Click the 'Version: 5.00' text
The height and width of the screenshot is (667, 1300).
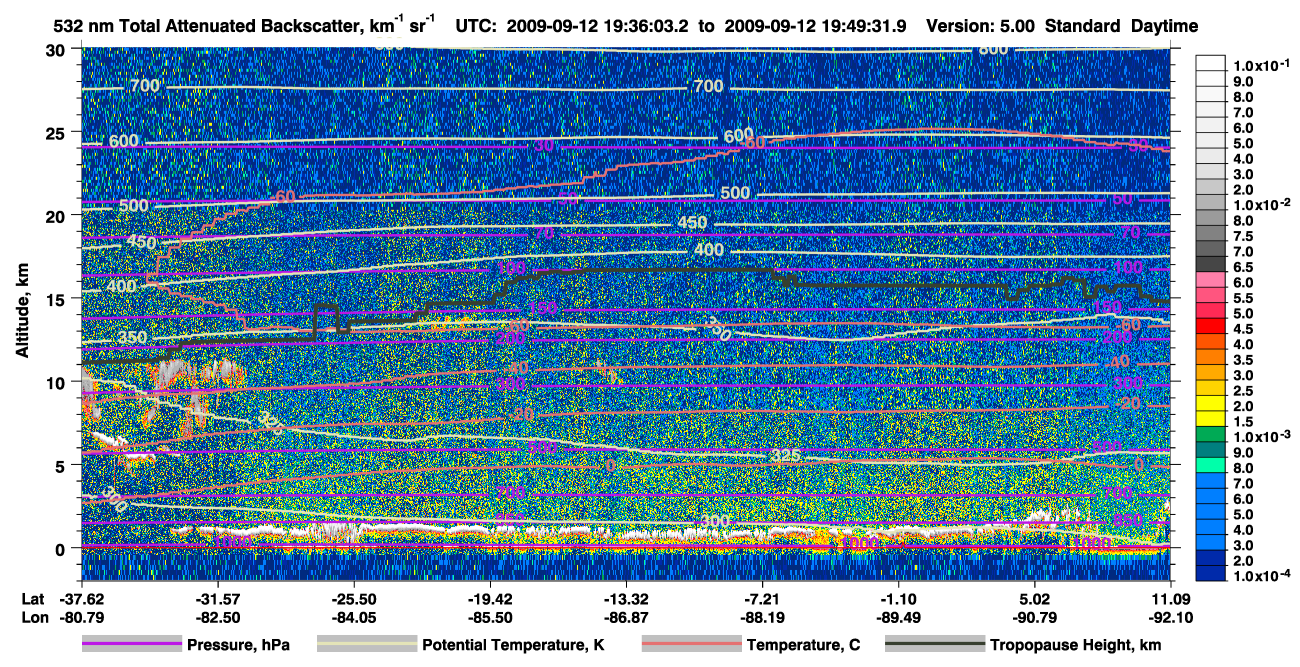click(980, 26)
